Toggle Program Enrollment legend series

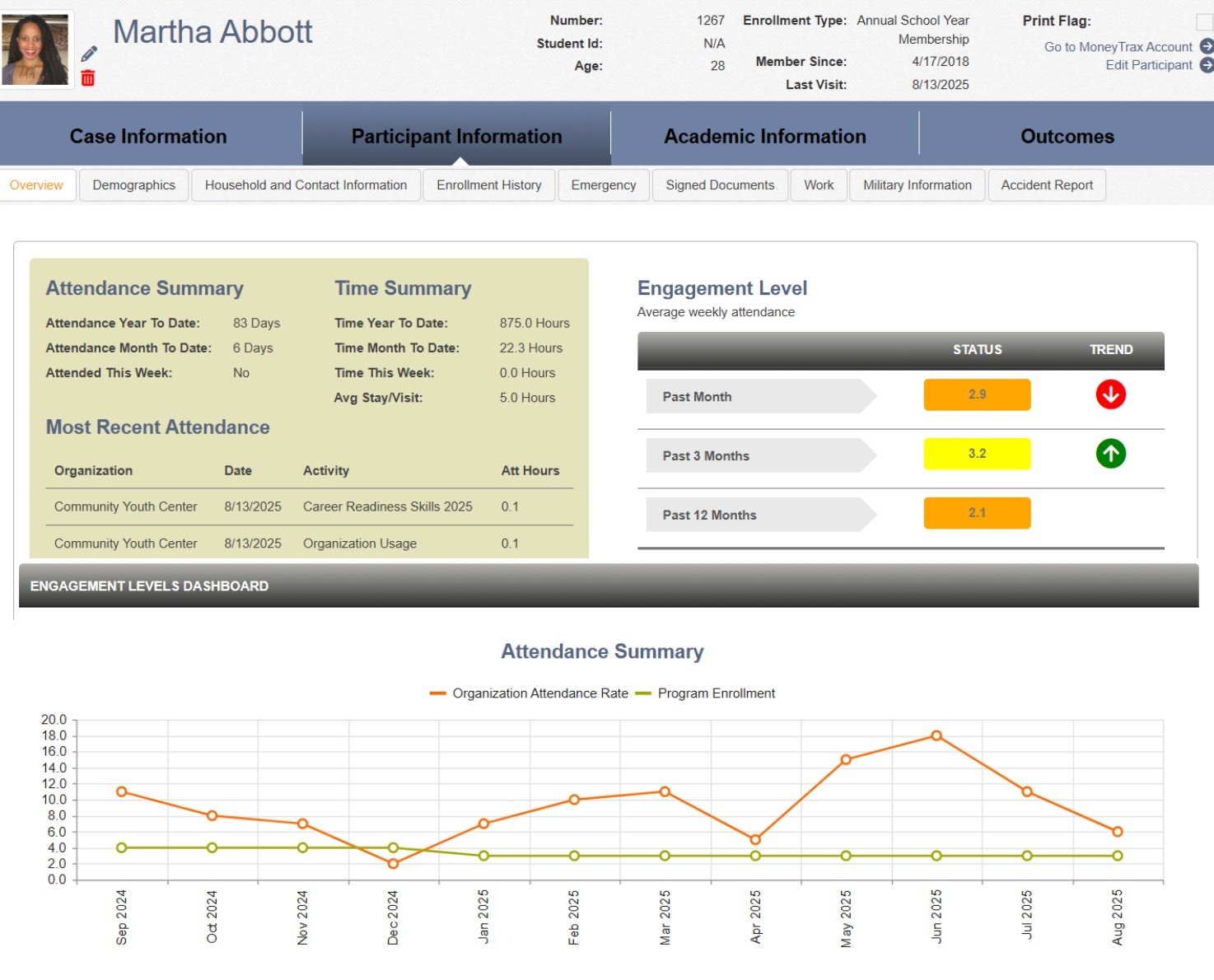(705, 693)
